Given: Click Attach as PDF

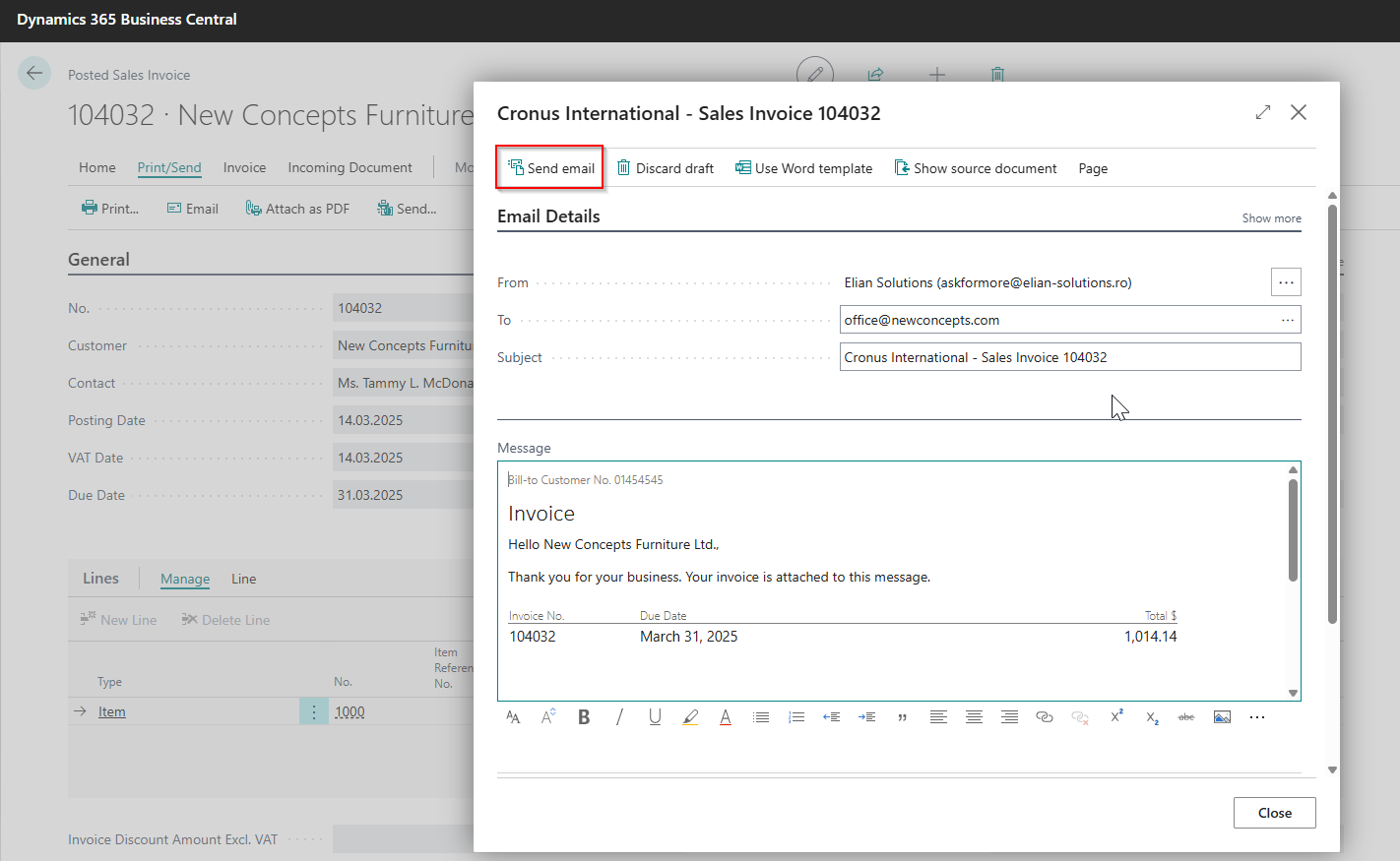Looking at the screenshot, I should pyautogui.click(x=297, y=209).
